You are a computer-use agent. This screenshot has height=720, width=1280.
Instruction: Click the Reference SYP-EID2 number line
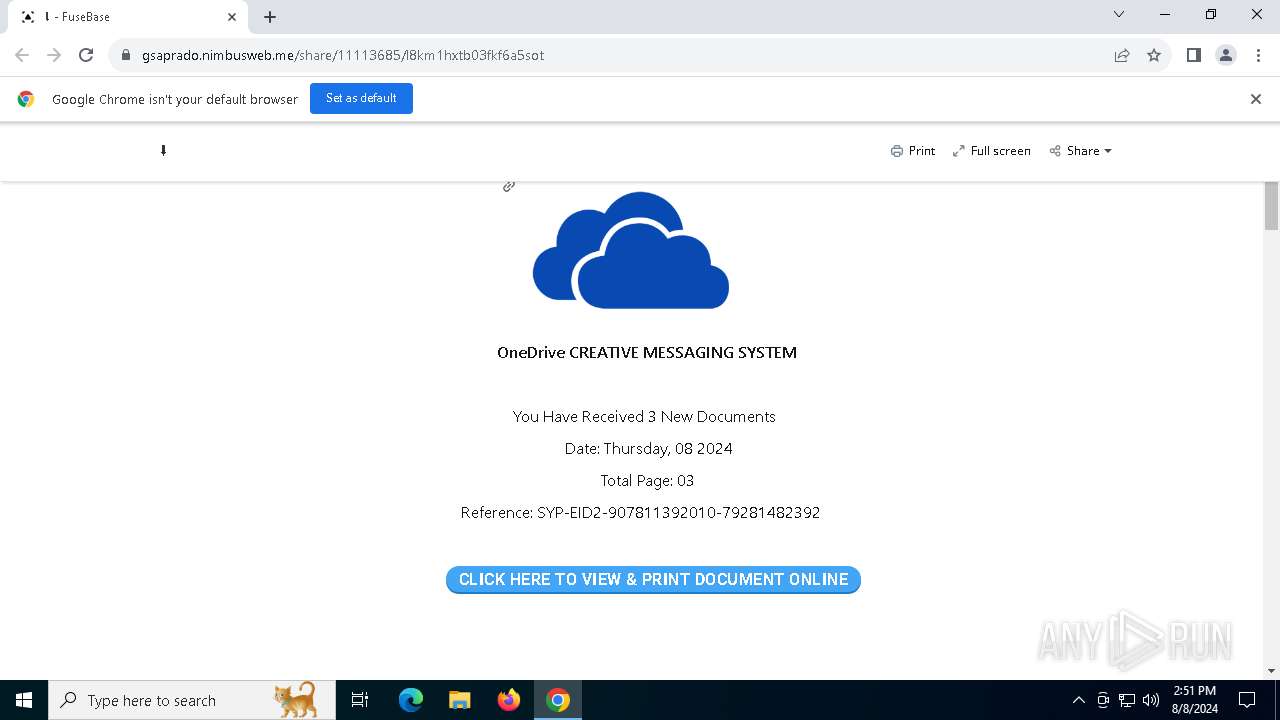(x=640, y=512)
